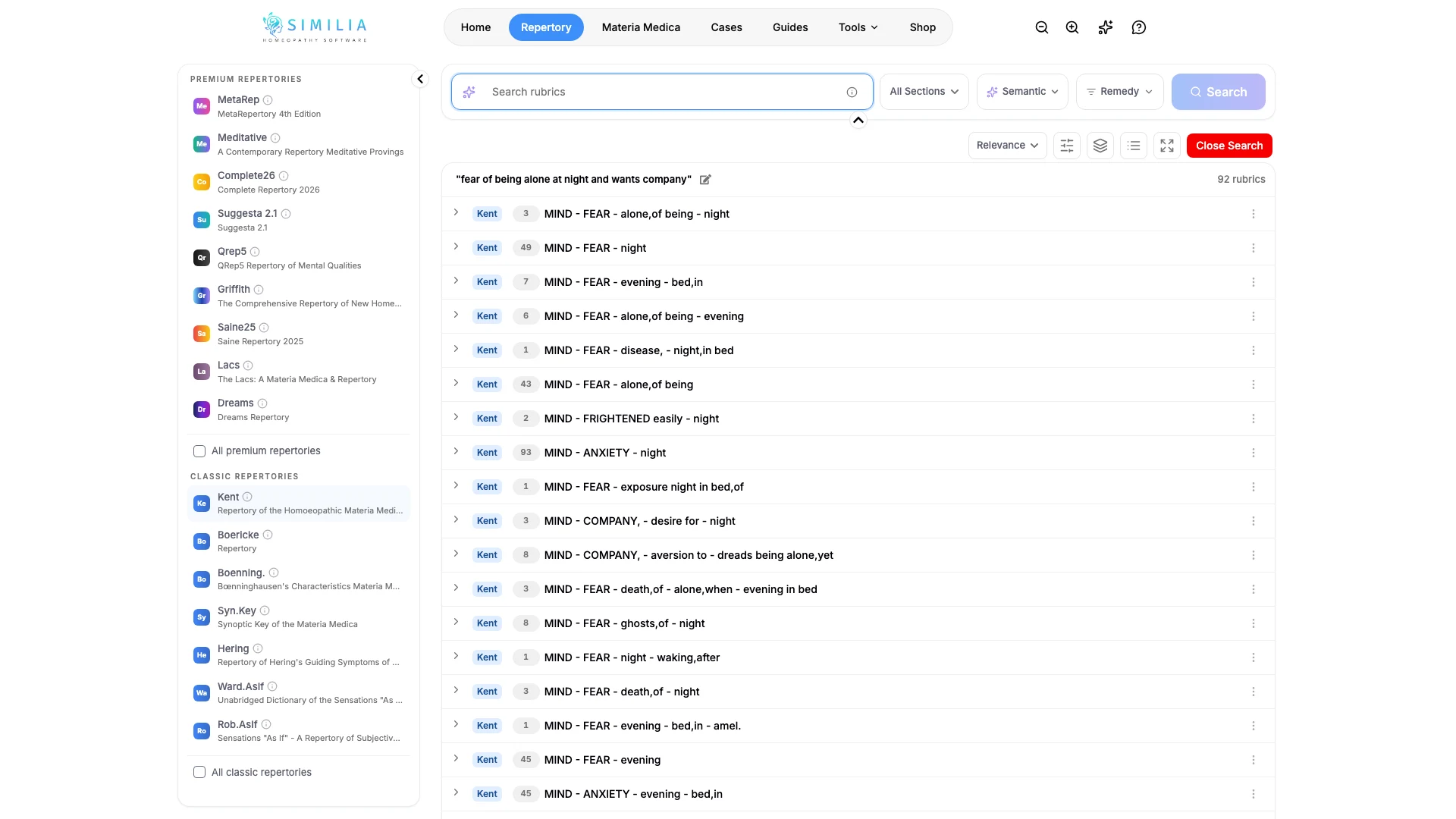Open the Shop tab
Viewport: 1456px width, 819px height.
[923, 27]
